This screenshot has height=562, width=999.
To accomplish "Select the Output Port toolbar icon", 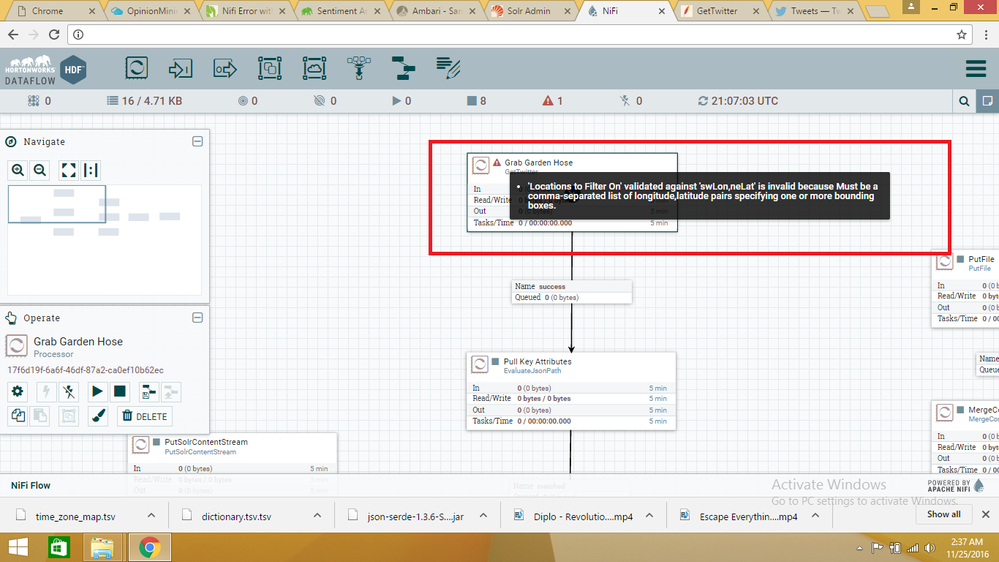I will click(x=225, y=68).
